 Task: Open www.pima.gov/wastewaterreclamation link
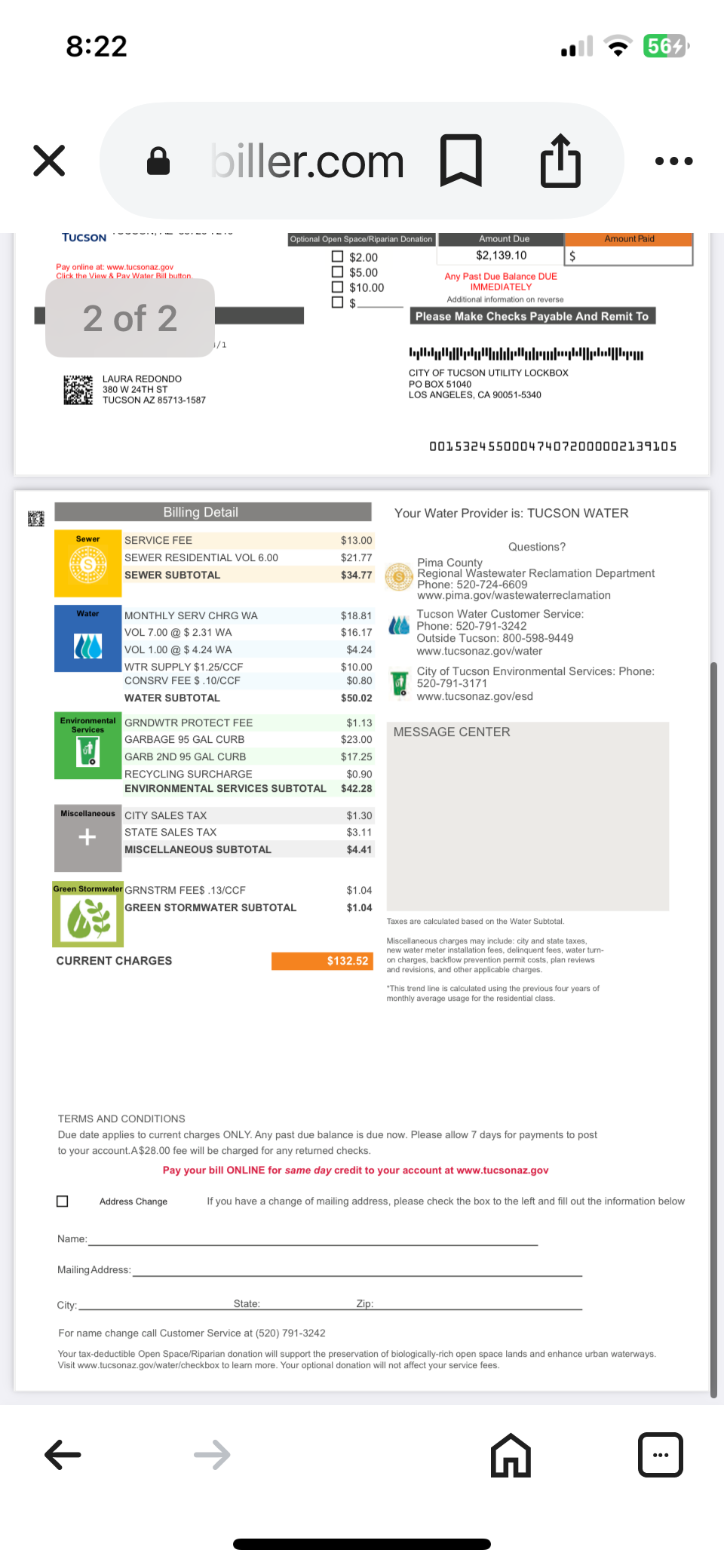click(x=514, y=595)
